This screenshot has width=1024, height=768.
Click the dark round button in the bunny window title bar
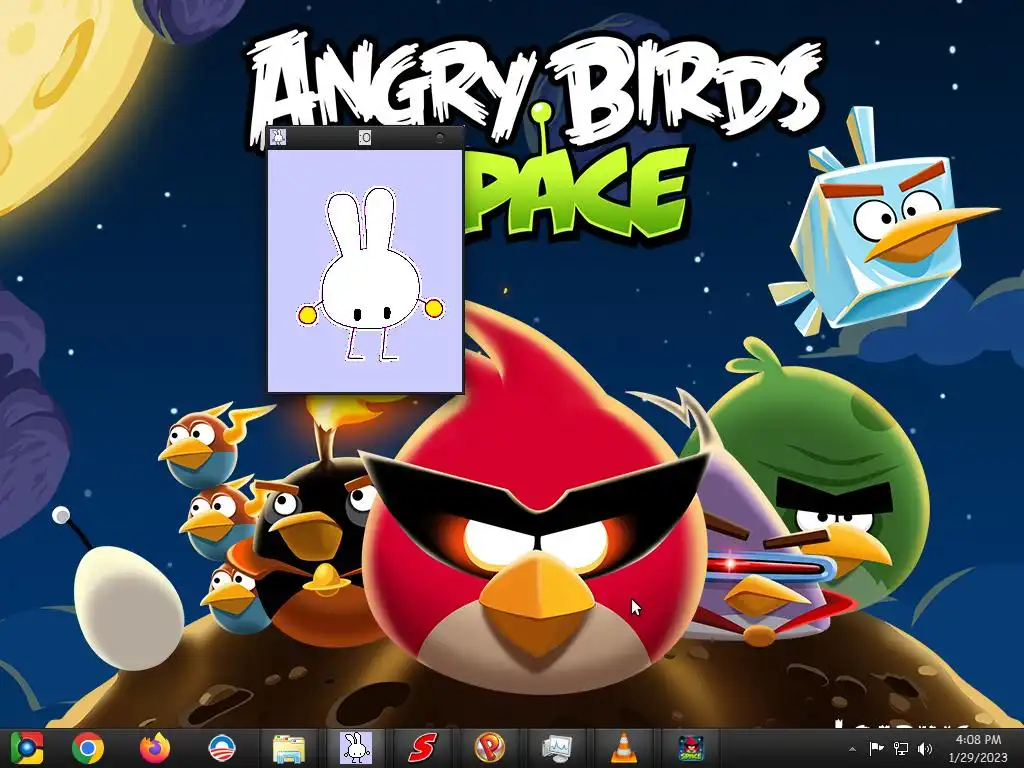click(440, 138)
